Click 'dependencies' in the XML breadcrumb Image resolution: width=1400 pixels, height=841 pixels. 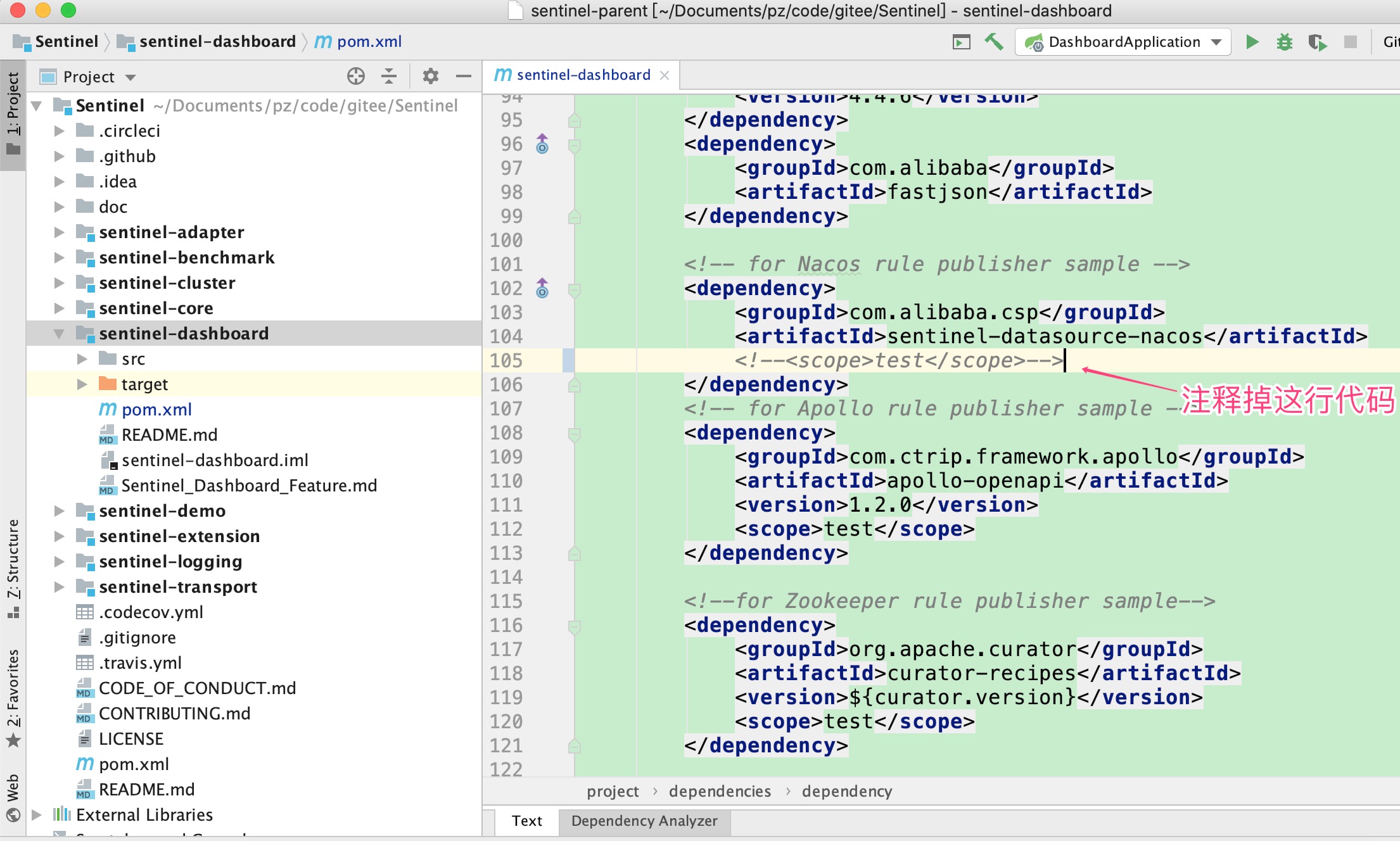coord(720,792)
